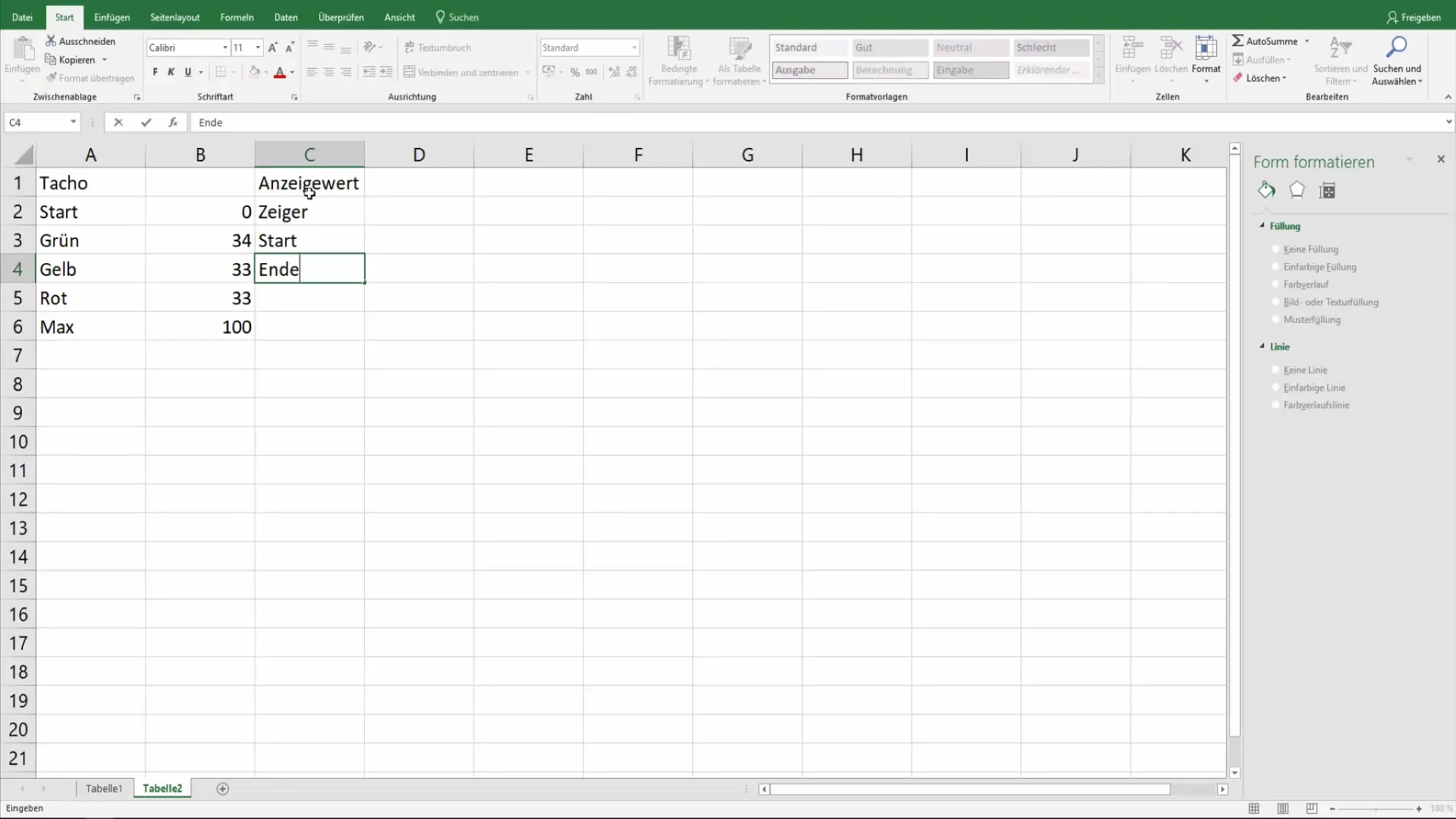Click the zoom in plus button
This screenshot has height=819, width=1456.
coord(1419,809)
